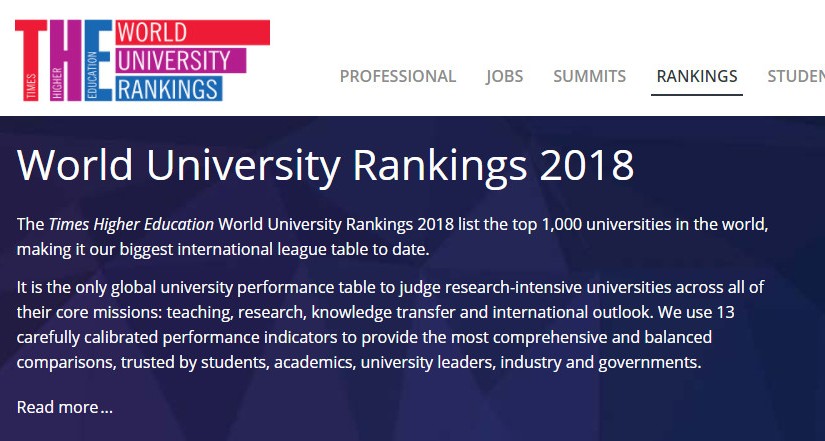Click the red T letter in the logo

[x=38, y=35]
